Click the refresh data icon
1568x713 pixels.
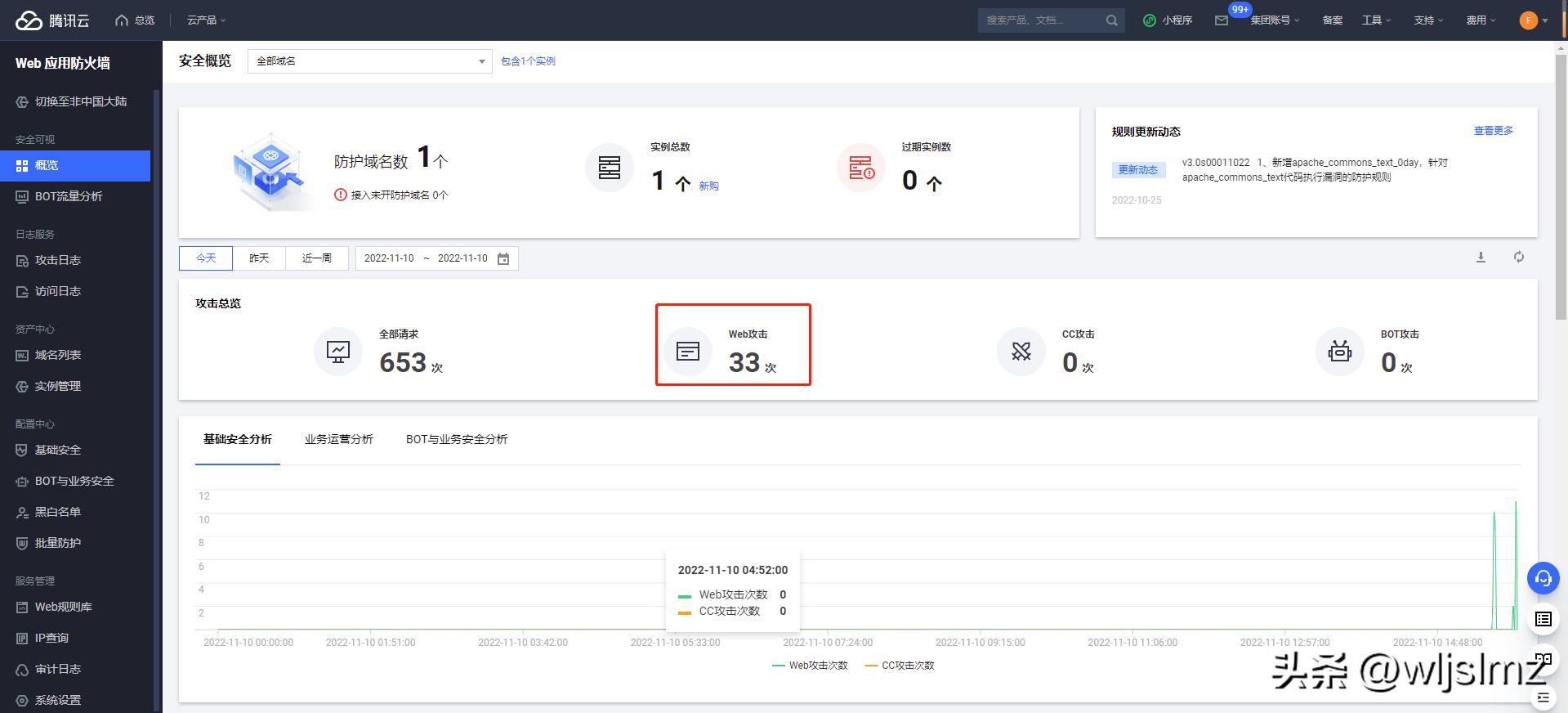pos(1518,258)
